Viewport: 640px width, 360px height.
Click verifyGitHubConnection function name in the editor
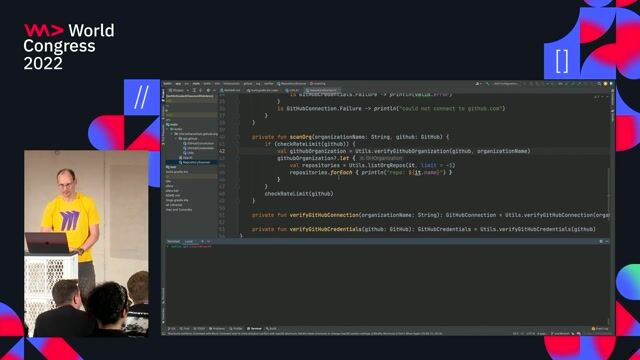point(324,215)
